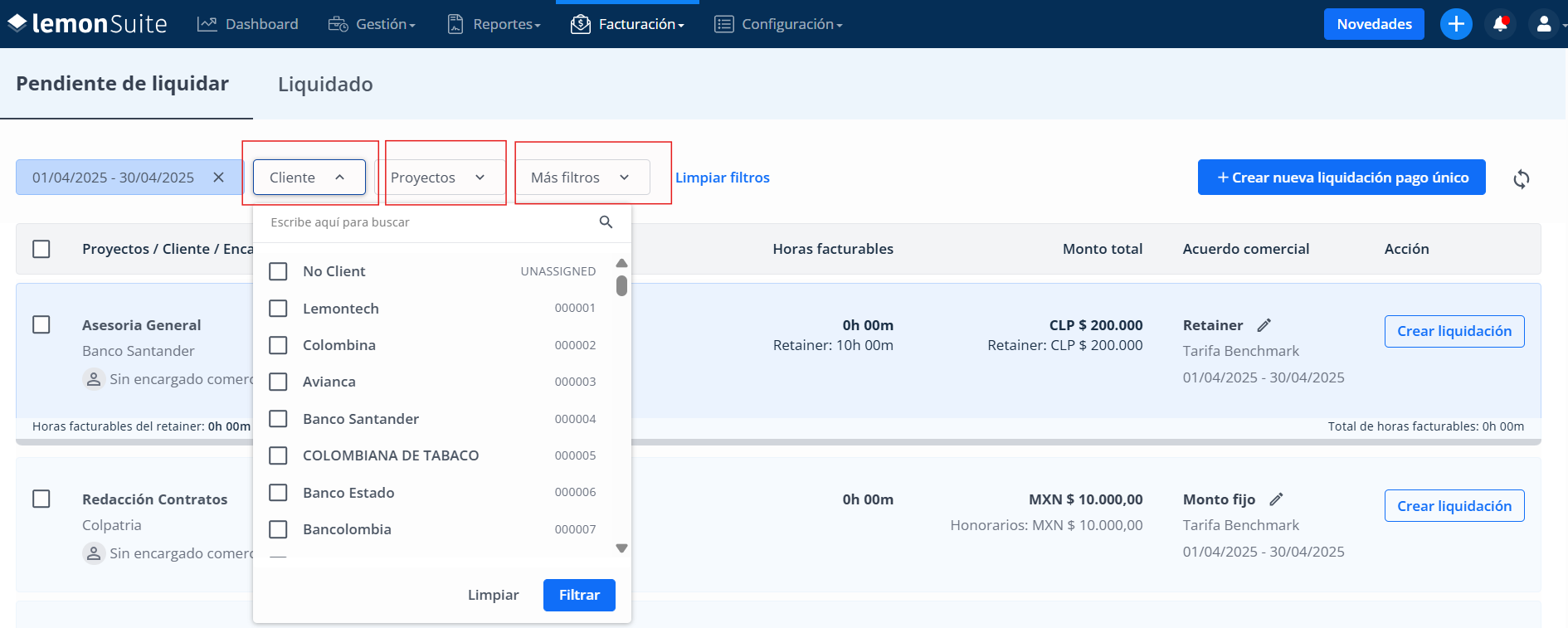Click the Monto total column header
Screen dimensions: 1568x628
tap(1103, 249)
